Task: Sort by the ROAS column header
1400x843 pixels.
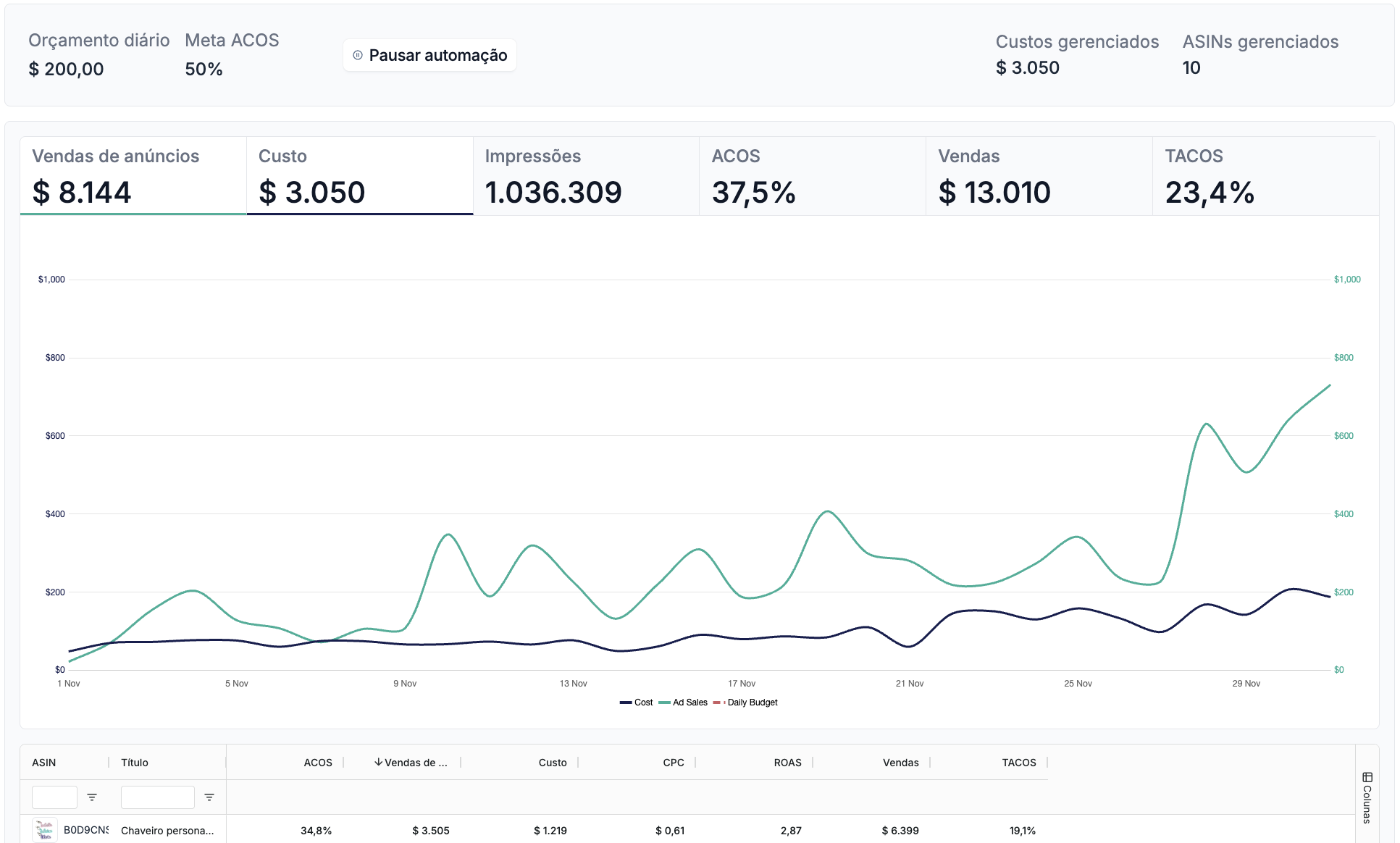Action: (788, 763)
